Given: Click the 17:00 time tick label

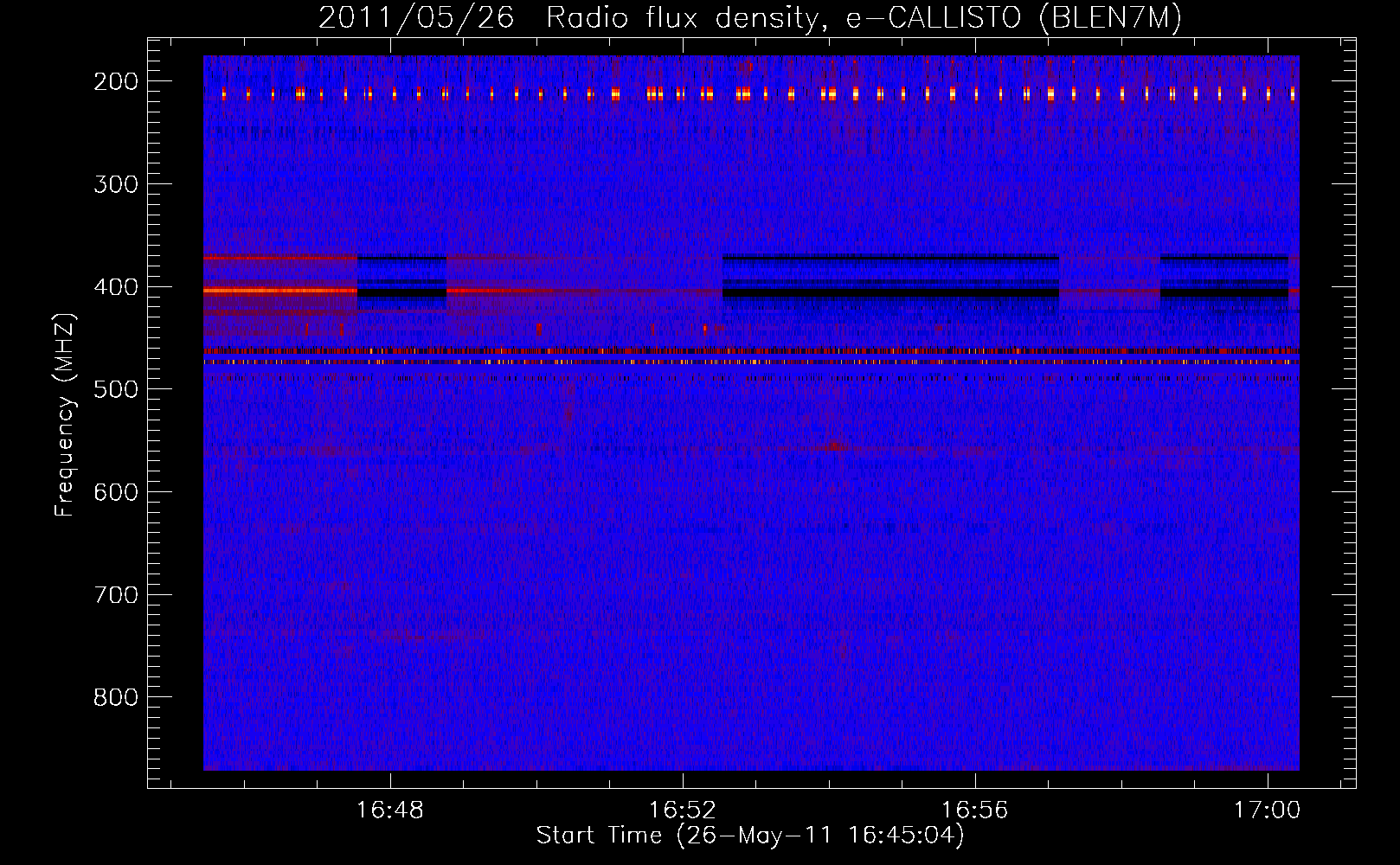Looking at the screenshot, I should point(1268,811).
